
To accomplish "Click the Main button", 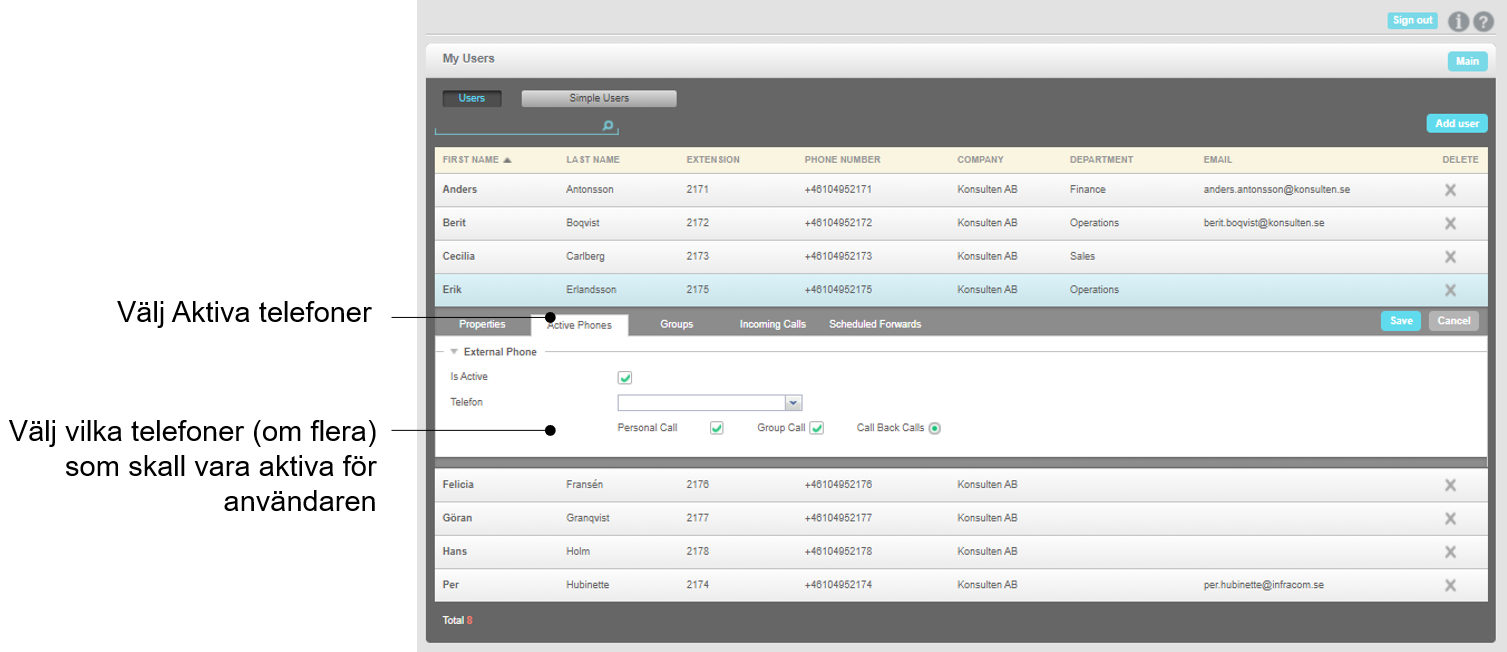I will [x=1467, y=61].
